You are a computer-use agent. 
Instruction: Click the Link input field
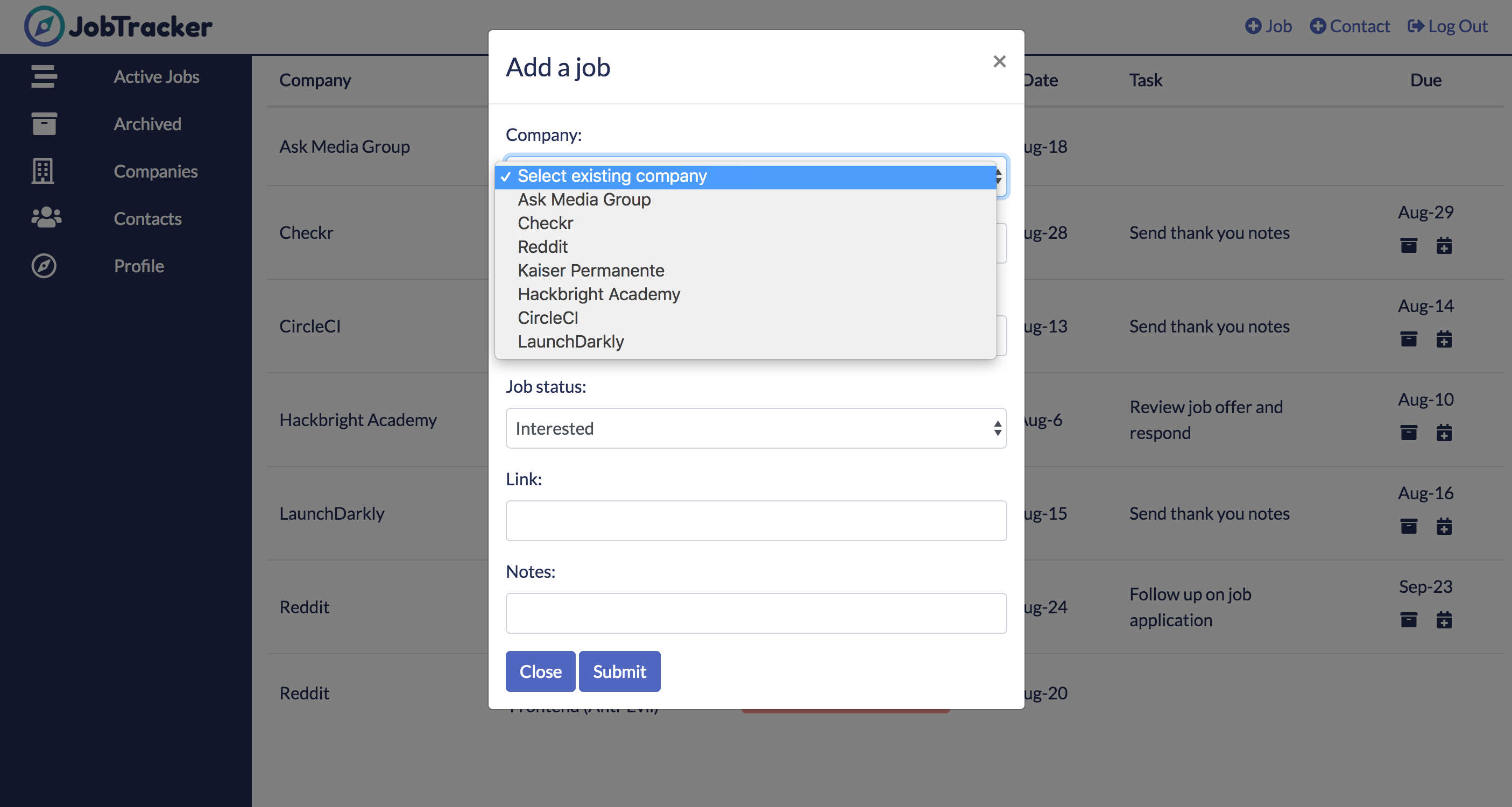756,520
